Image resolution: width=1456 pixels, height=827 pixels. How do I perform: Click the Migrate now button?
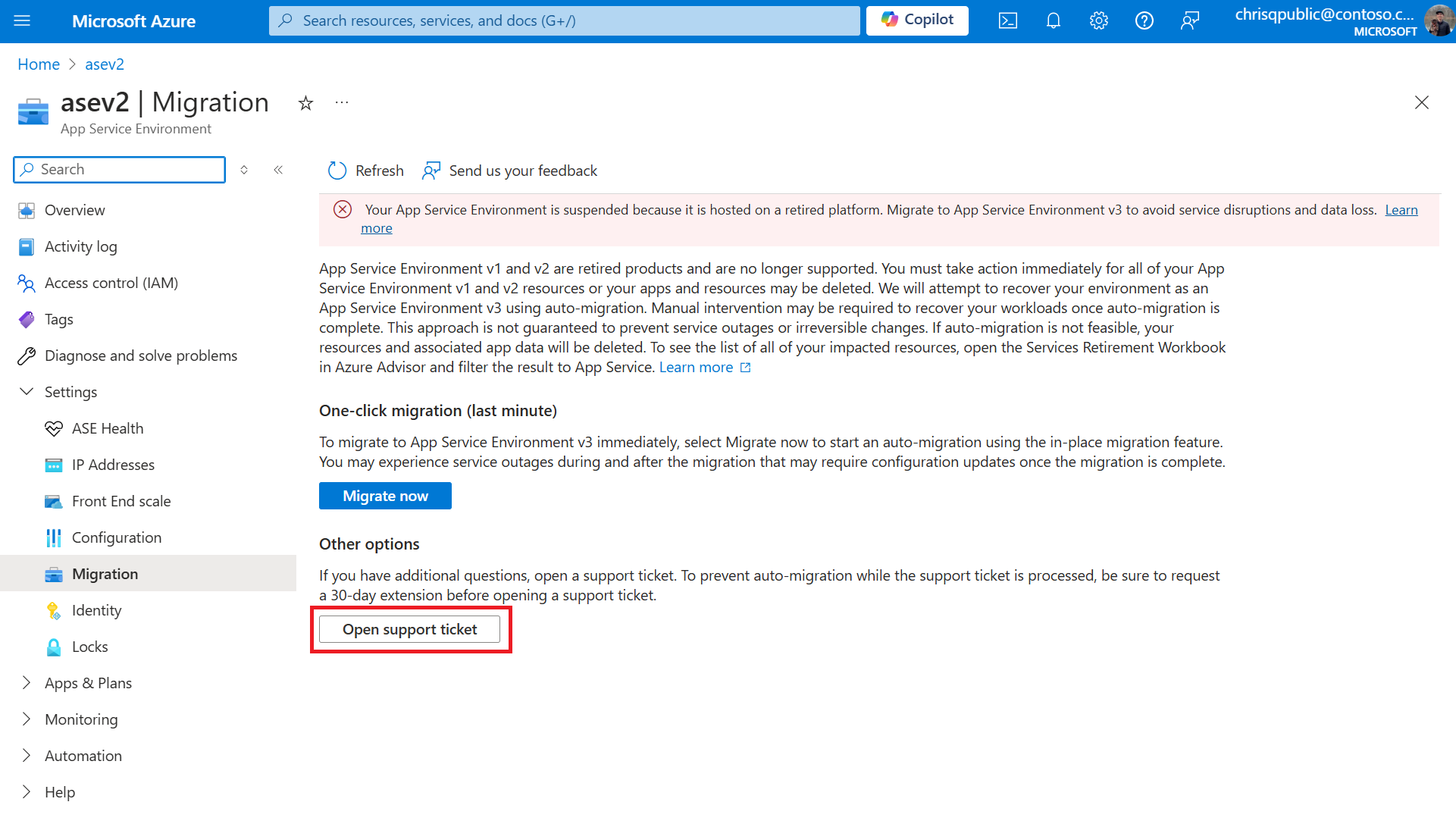tap(385, 495)
